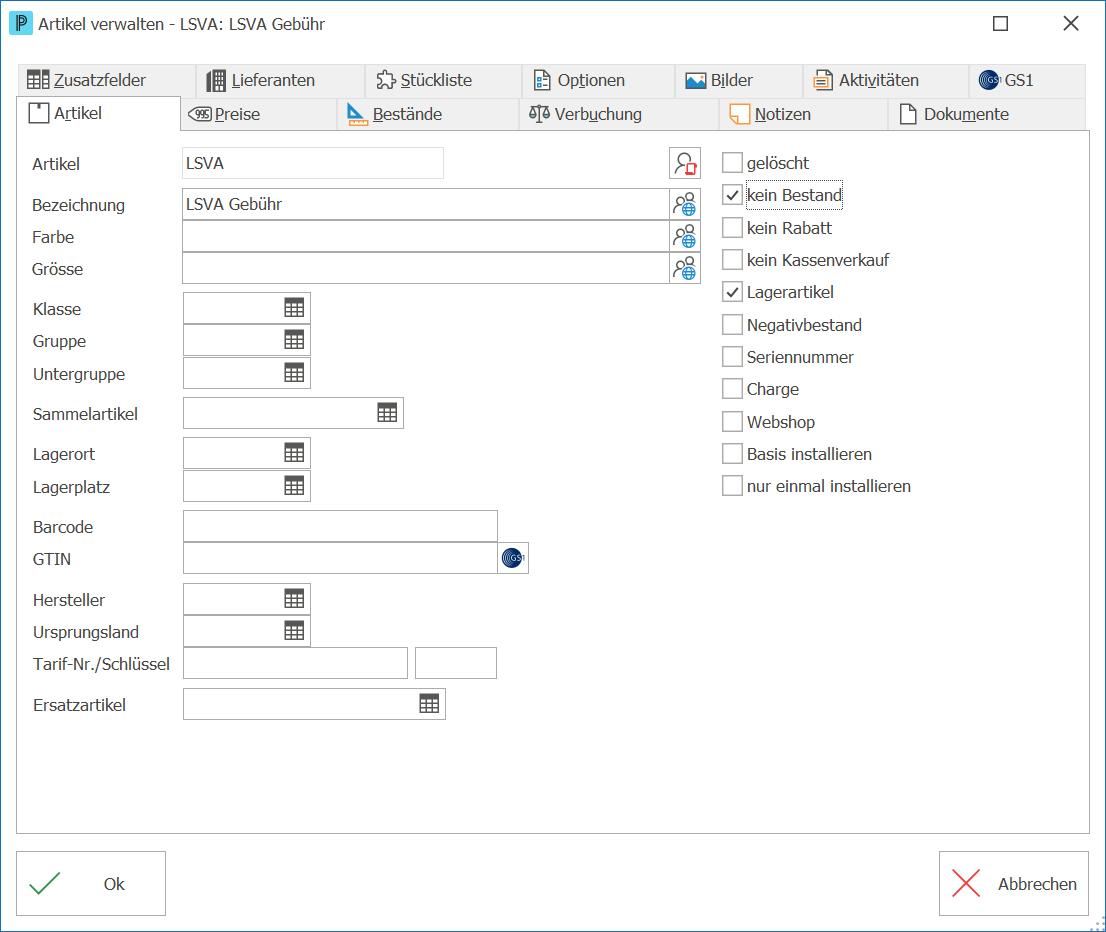Switch to the Zusatzfelder tab
This screenshot has width=1106, height=932.
tap(106, 80)
